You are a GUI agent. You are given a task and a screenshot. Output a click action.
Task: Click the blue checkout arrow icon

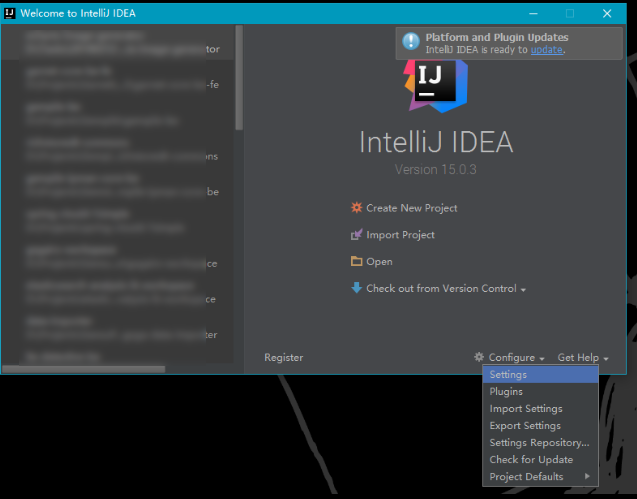(x=356, y=288)
